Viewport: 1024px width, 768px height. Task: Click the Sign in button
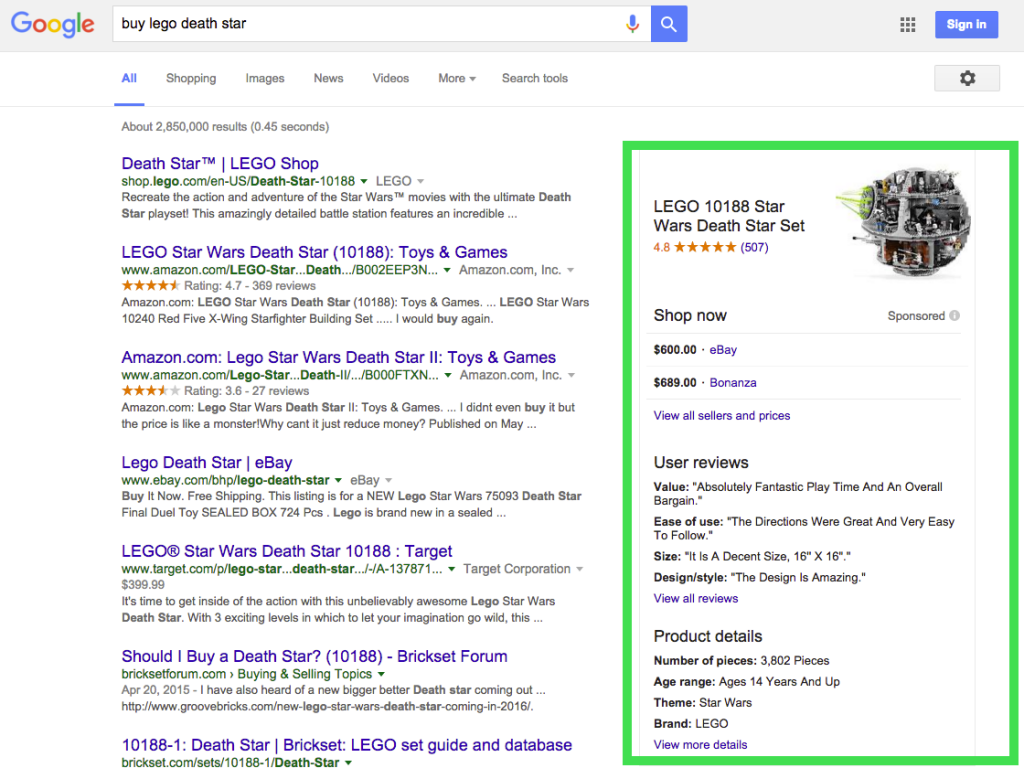(967, 25)
